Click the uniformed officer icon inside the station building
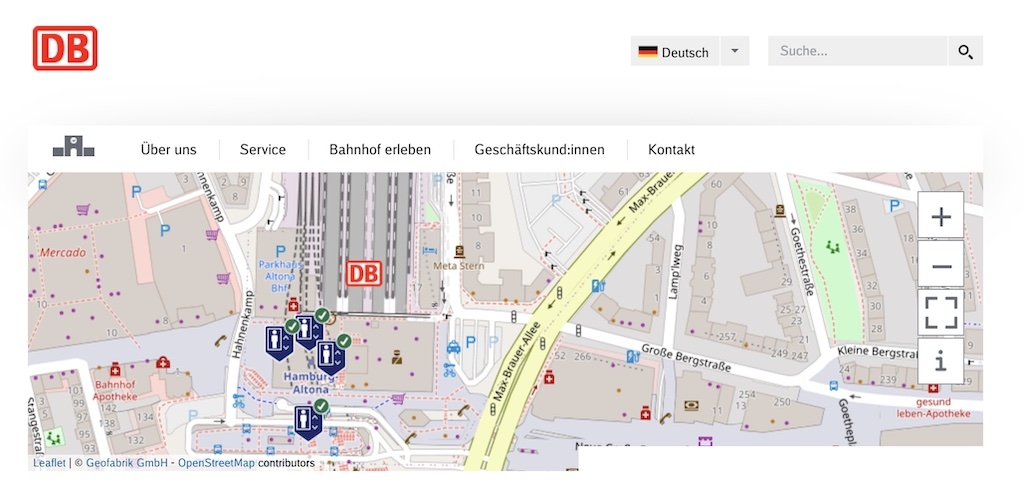1024x501 pixels. tap(396, 357)
